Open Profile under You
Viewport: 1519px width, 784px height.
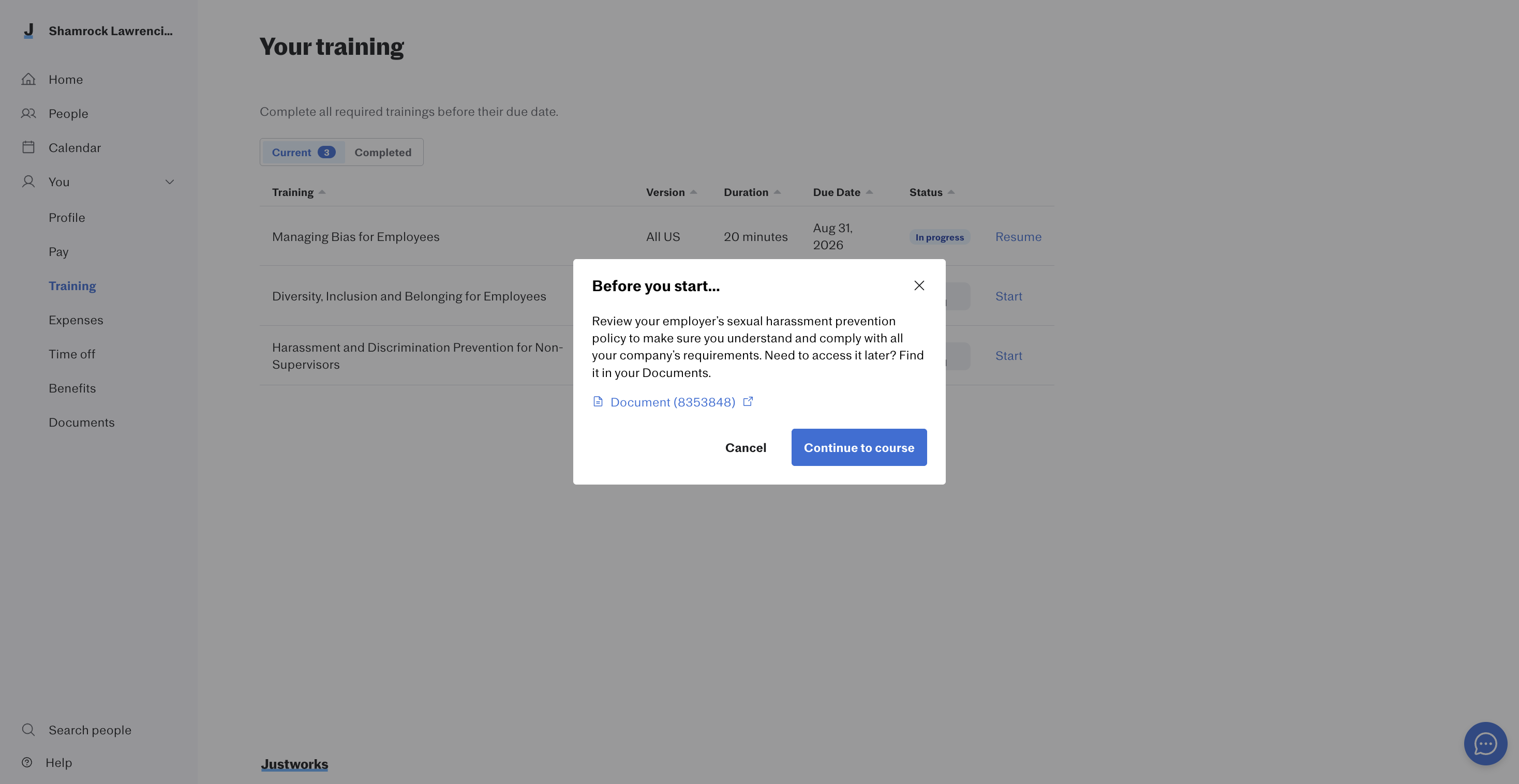(67, 218)
